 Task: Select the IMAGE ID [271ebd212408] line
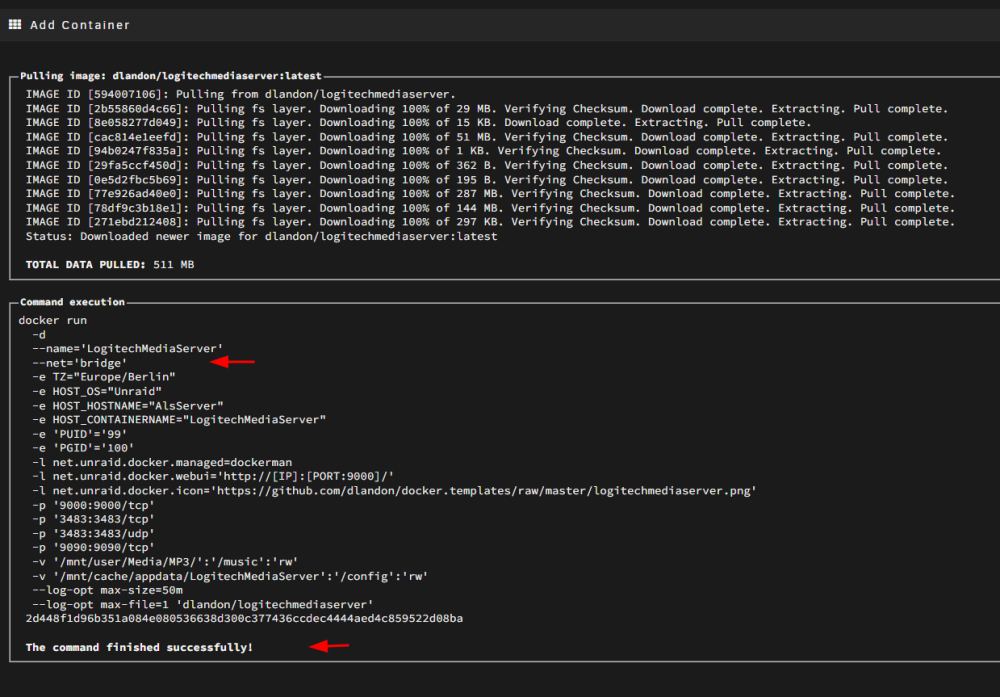[490, 222]
